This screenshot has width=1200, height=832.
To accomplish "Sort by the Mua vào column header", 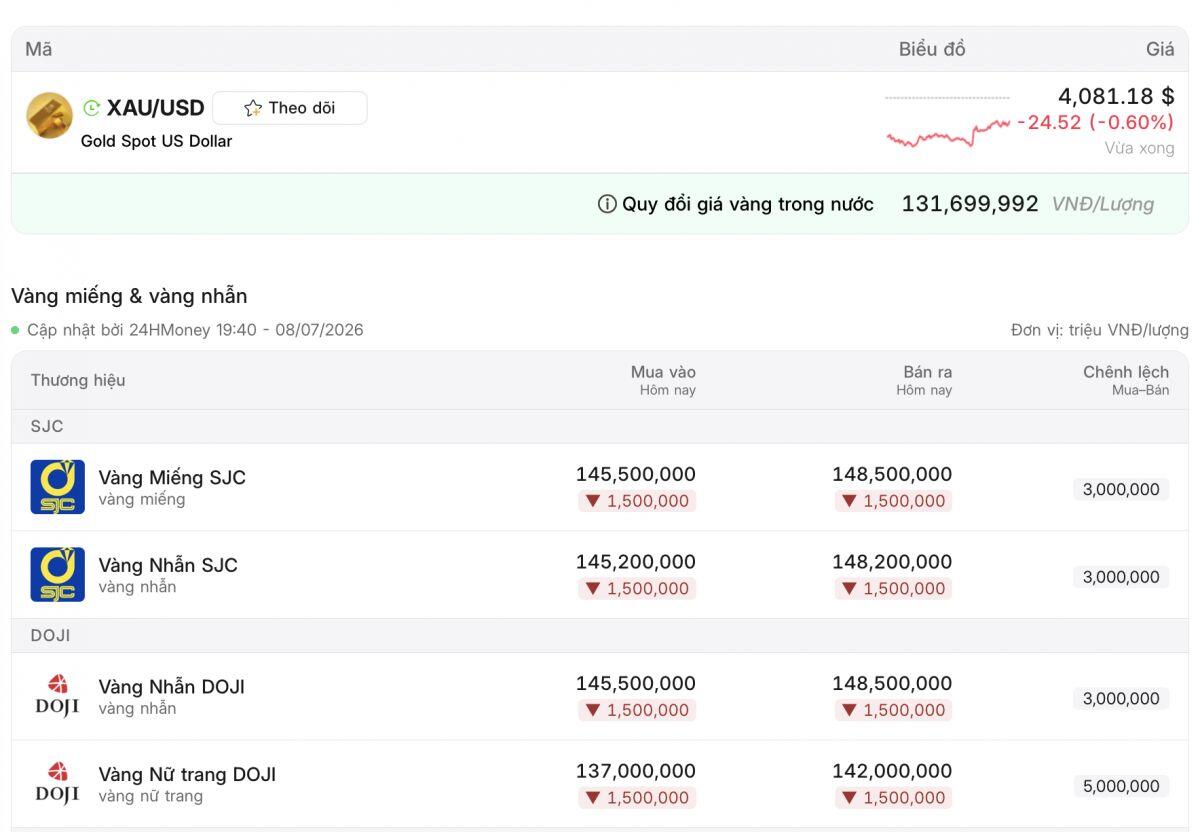I will pyautogui.click(x=663, y=380).
